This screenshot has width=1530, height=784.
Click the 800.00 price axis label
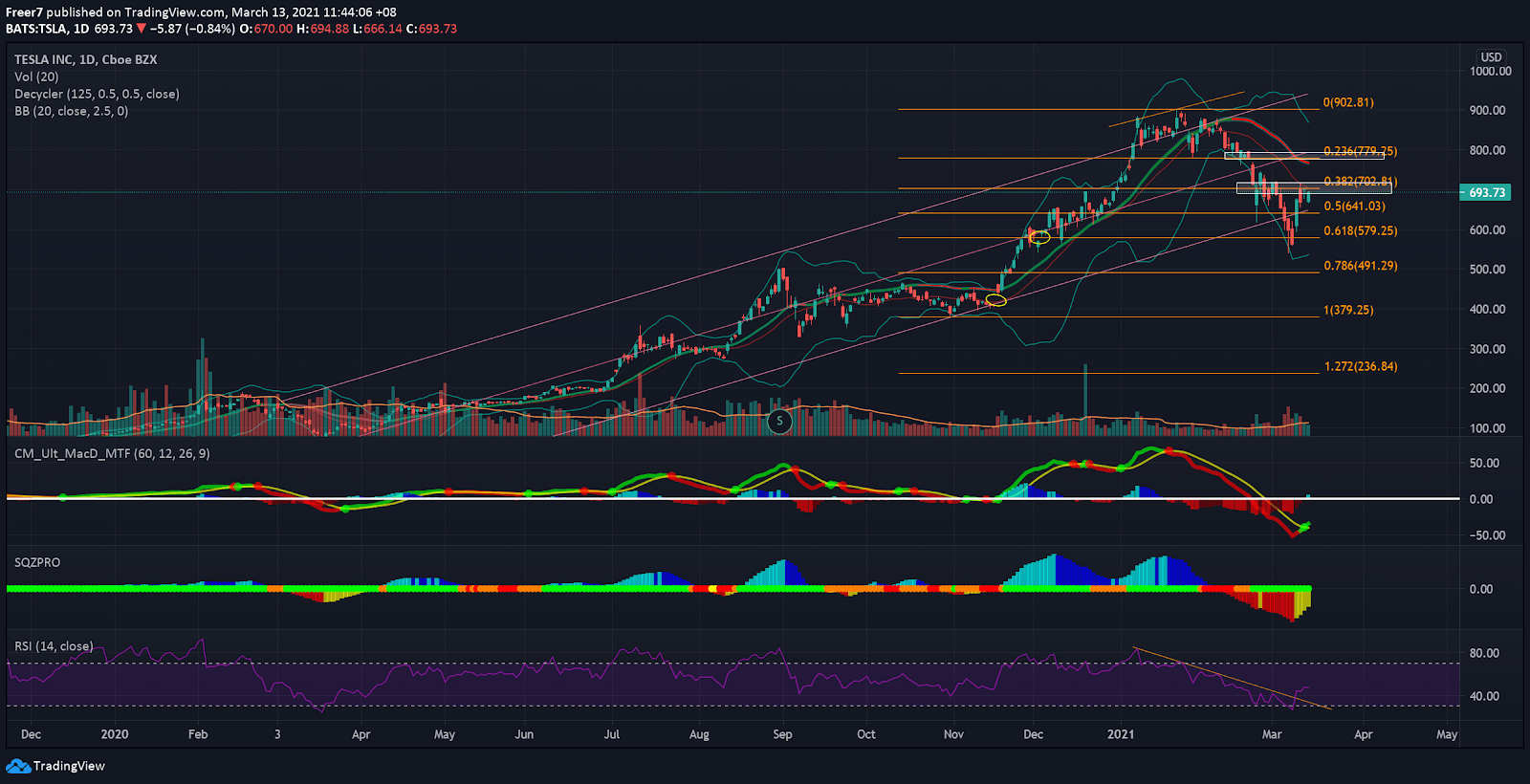(1488, 151)
